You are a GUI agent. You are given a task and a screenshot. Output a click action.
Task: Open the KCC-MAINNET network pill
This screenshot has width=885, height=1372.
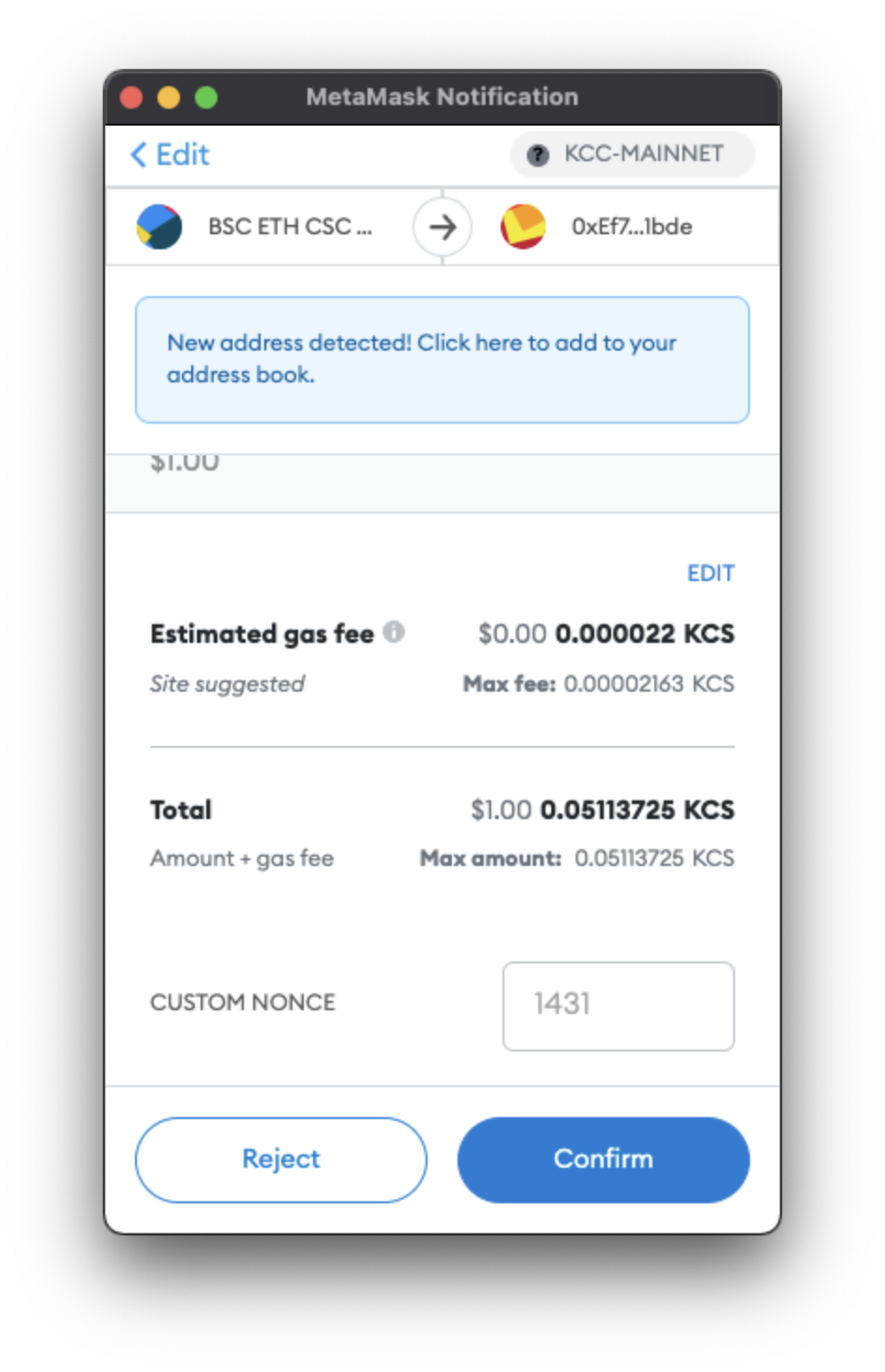(x=632, y=155)
